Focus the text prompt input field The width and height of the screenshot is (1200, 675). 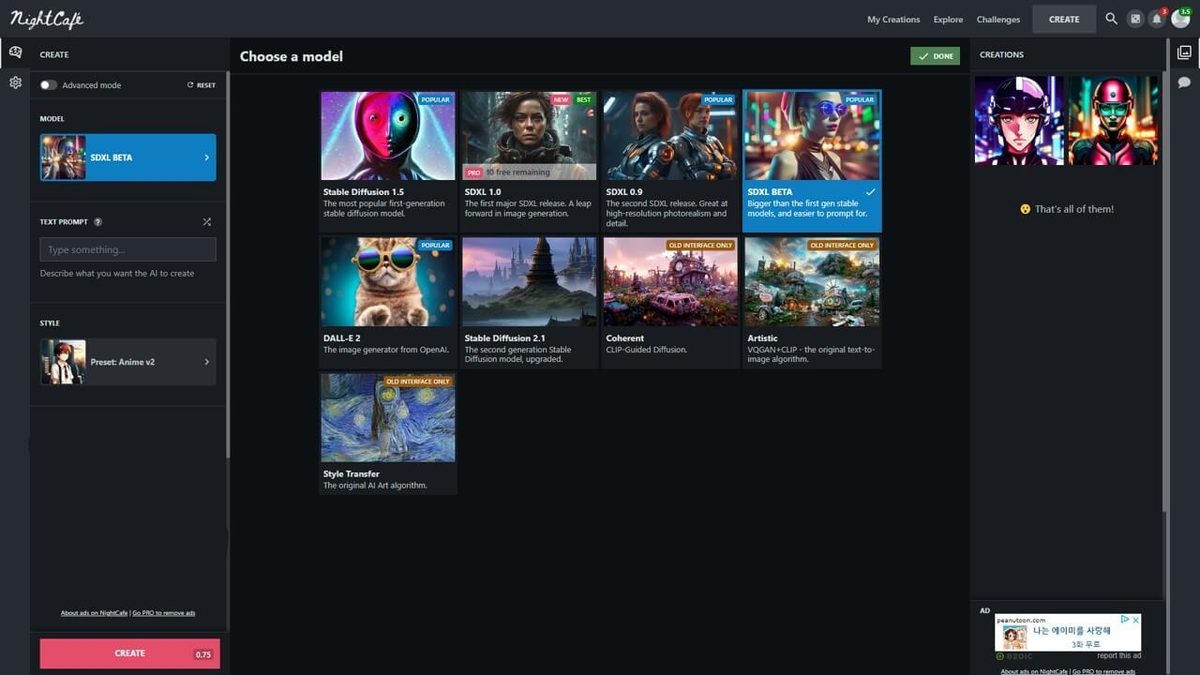point(128,249)
